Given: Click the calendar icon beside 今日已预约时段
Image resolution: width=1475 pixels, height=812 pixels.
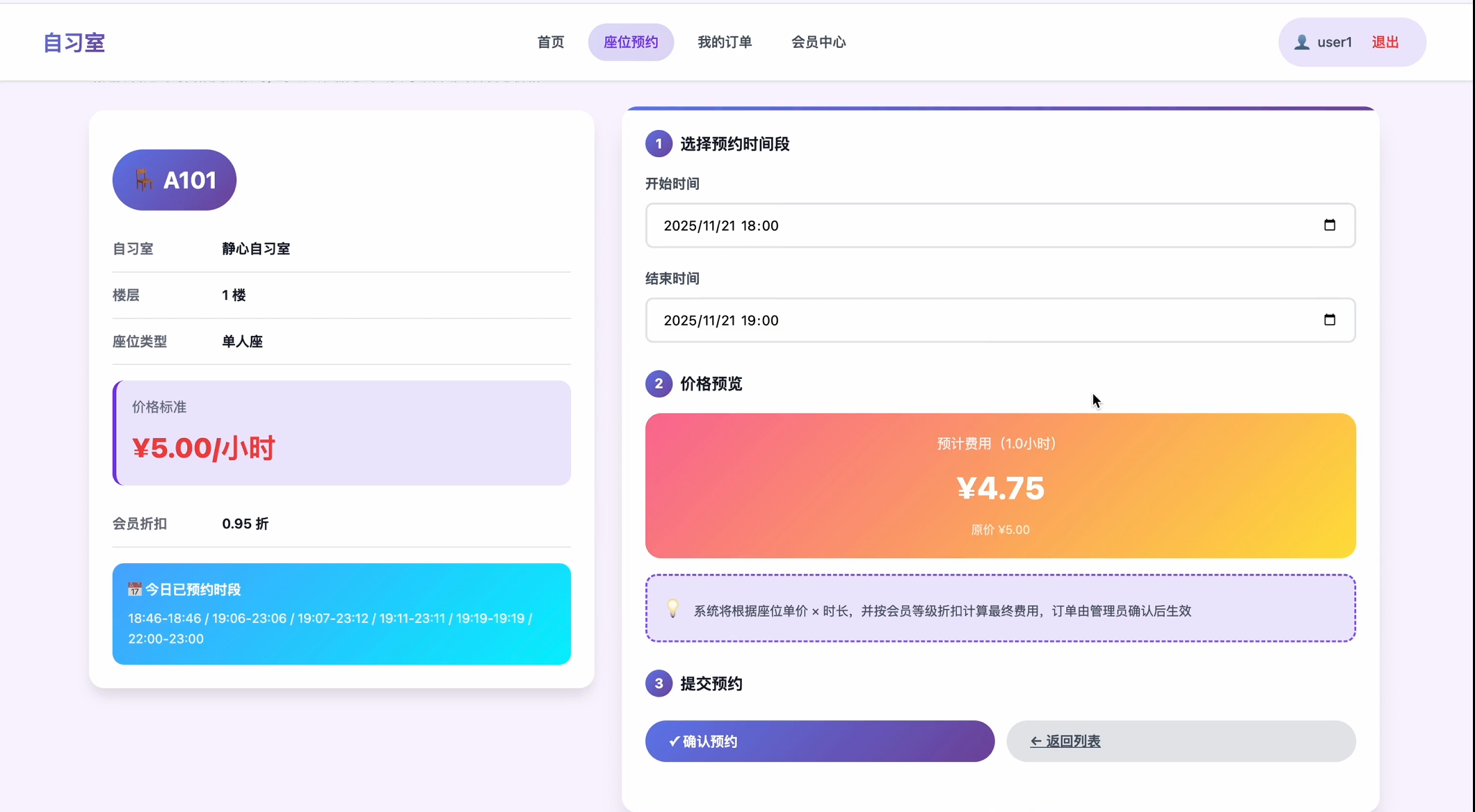Looking at the screenshot, I should pos(134,590).
